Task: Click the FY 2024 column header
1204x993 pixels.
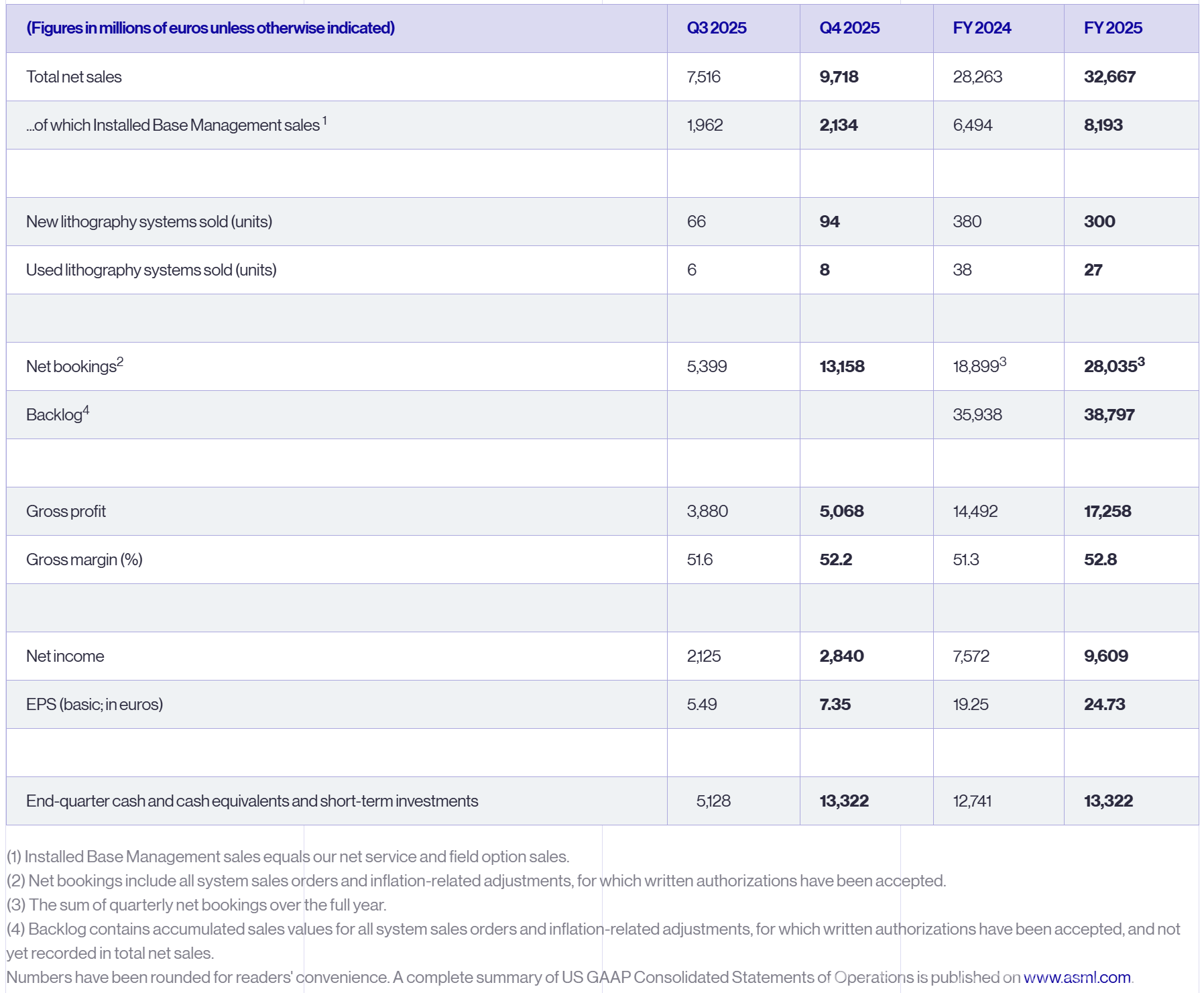Action: click(981, 28)
